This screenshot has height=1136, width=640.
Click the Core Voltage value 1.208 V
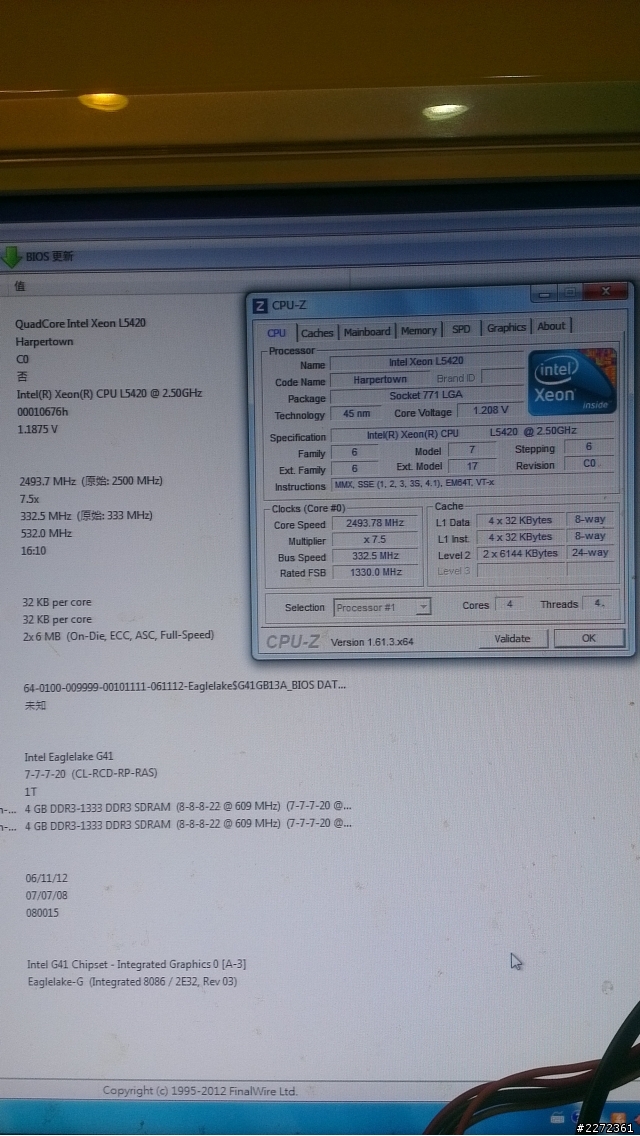click(490, 411)
